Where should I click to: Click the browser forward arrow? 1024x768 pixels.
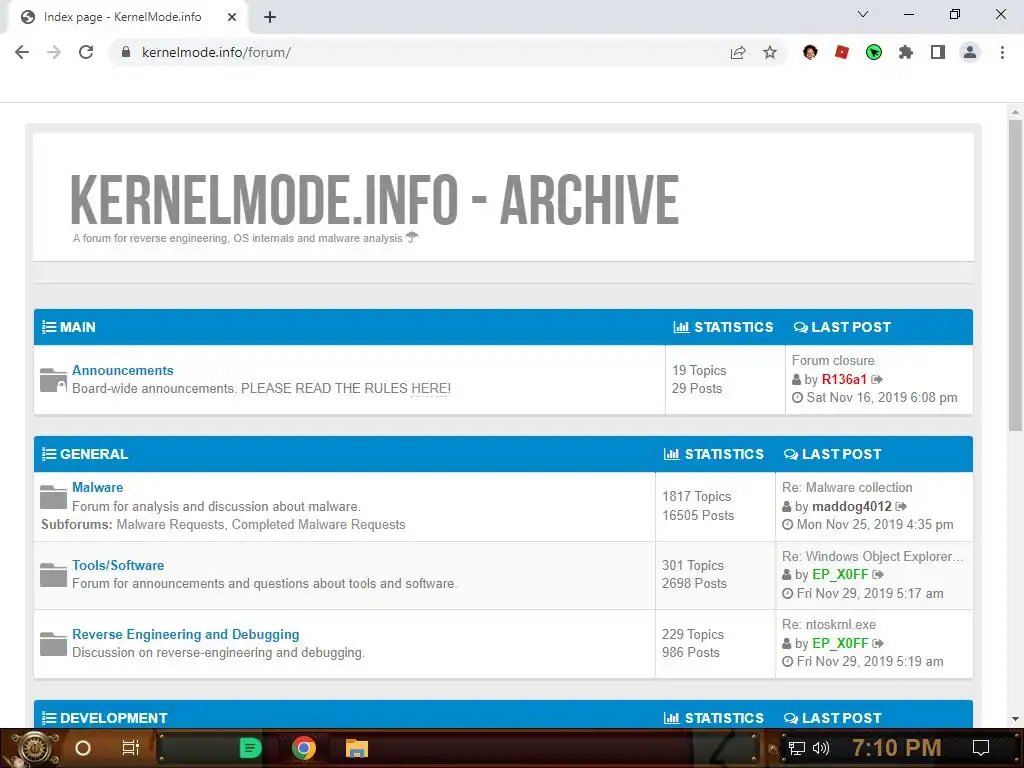[x=54, y=52]
